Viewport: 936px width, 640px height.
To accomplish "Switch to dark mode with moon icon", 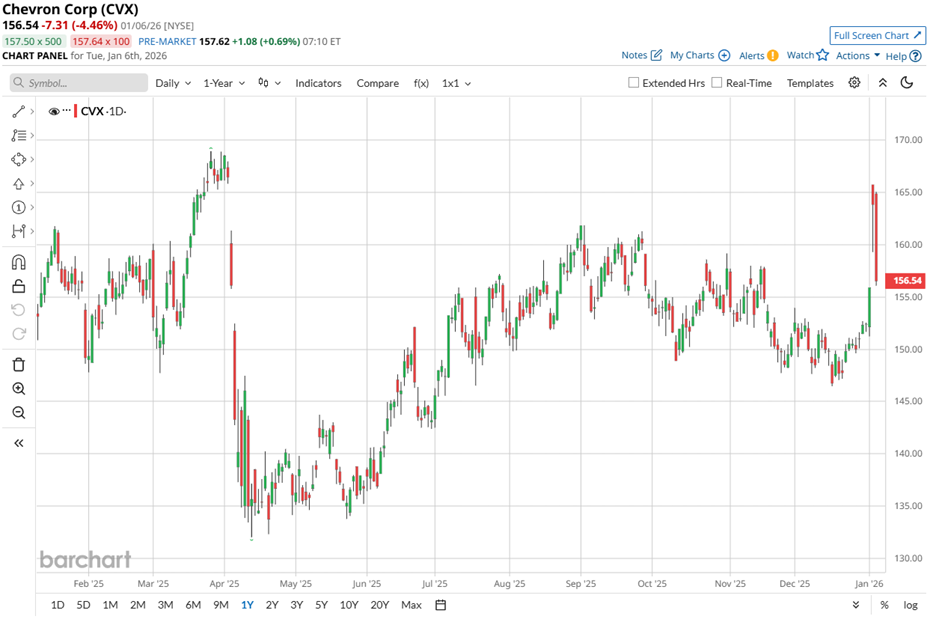I will tap(907, 83).
